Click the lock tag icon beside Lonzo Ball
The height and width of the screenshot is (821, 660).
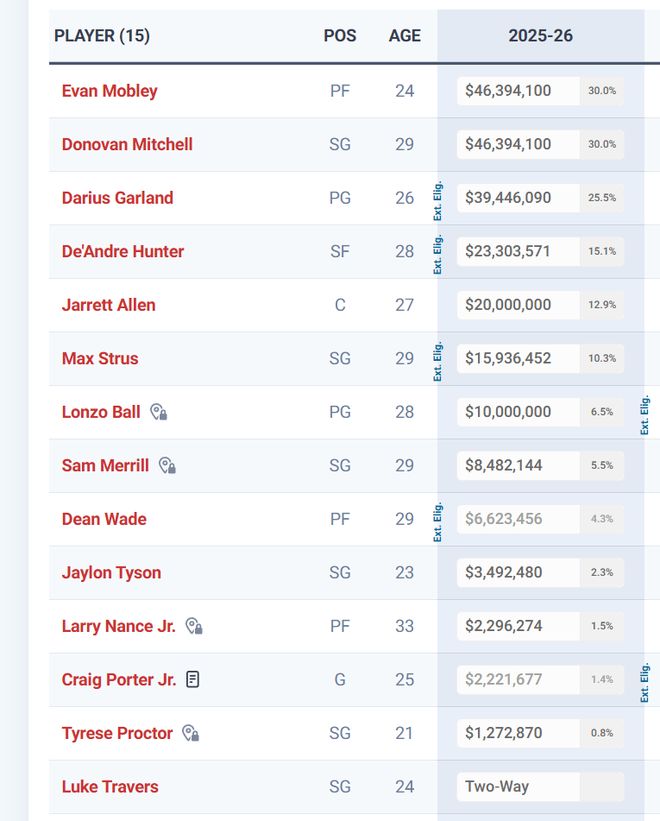point(159,412)
